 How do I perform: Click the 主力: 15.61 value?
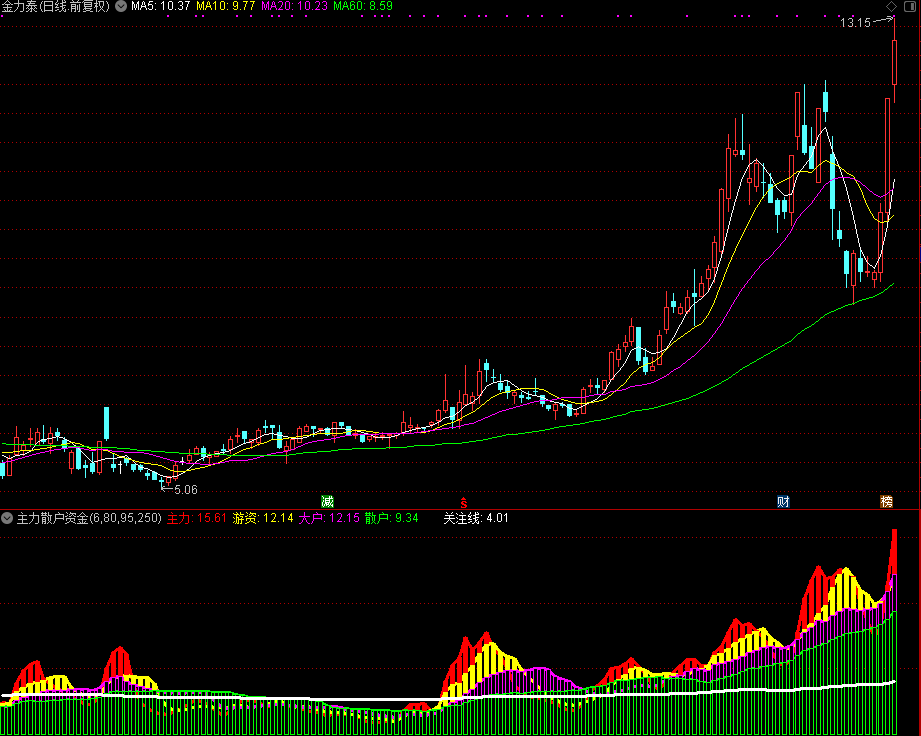(197, 518)
